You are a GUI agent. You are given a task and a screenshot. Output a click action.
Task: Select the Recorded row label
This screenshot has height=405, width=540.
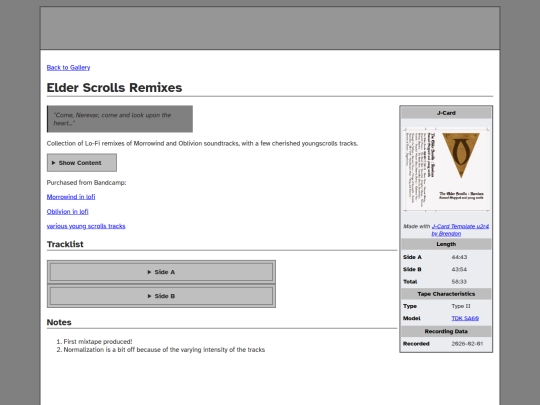click(416, 344)
